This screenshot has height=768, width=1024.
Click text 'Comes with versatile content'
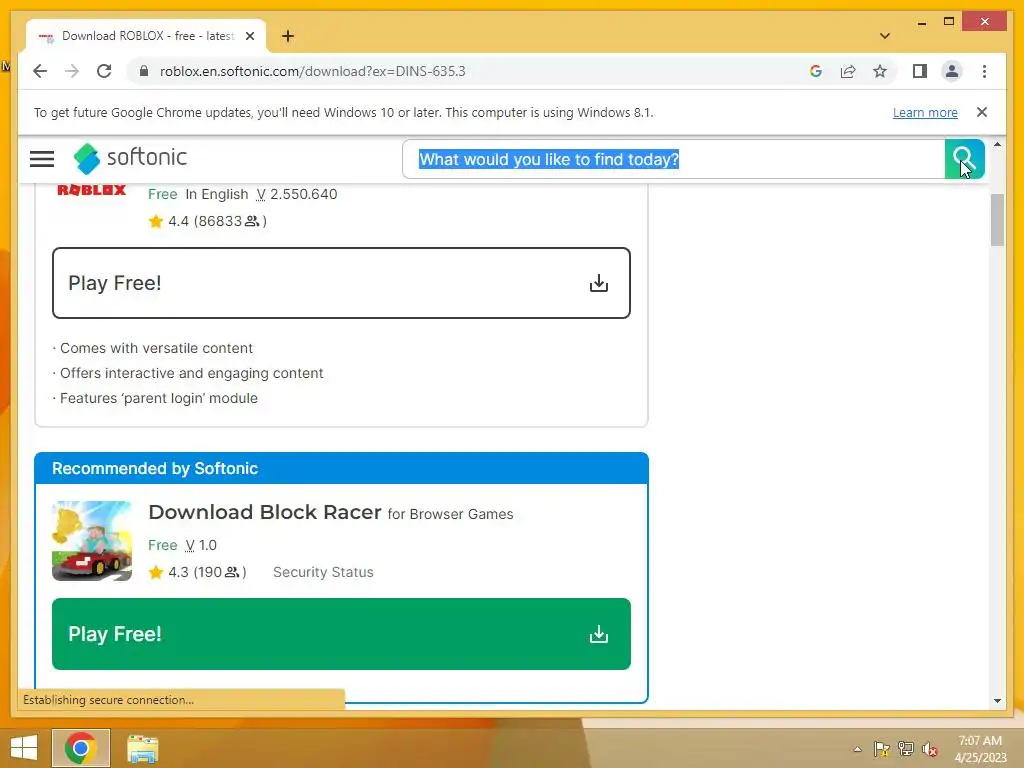point(156,348)
